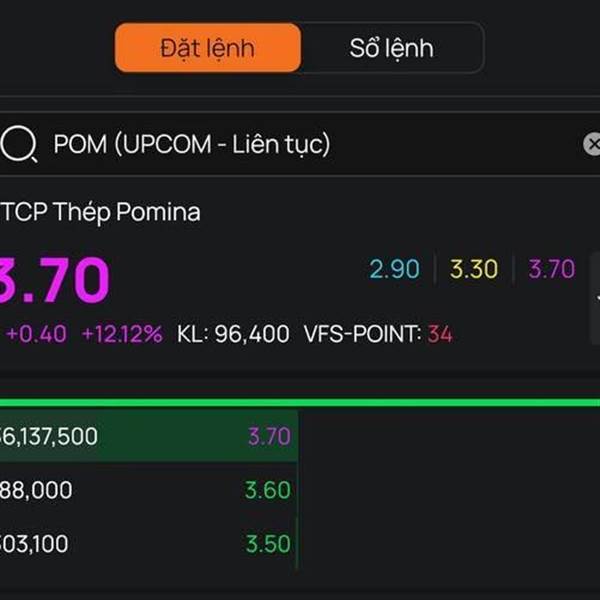Click the +12.12% percent change

point(122,334)
